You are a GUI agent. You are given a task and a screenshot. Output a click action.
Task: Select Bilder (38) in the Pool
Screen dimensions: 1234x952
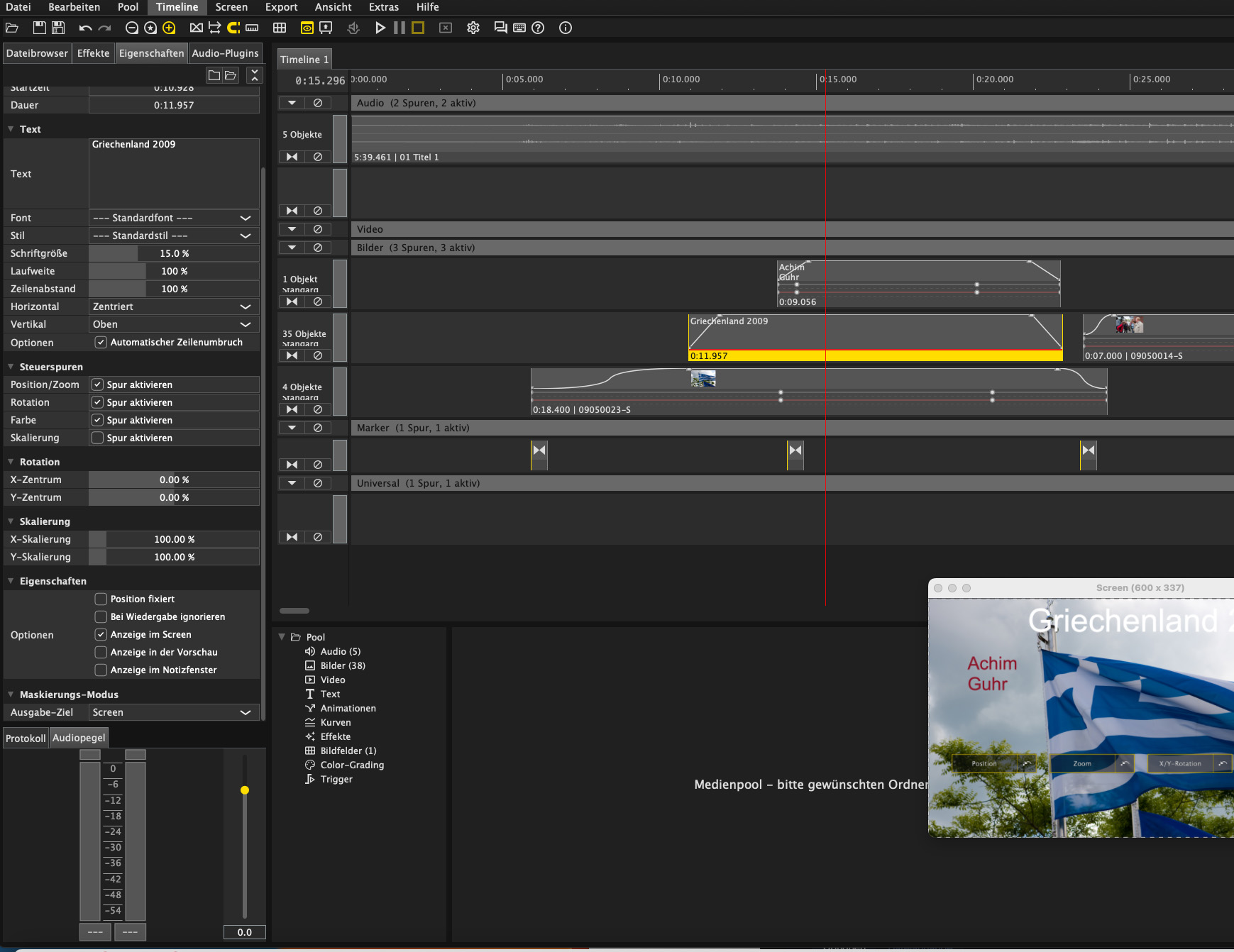point(342,665)
